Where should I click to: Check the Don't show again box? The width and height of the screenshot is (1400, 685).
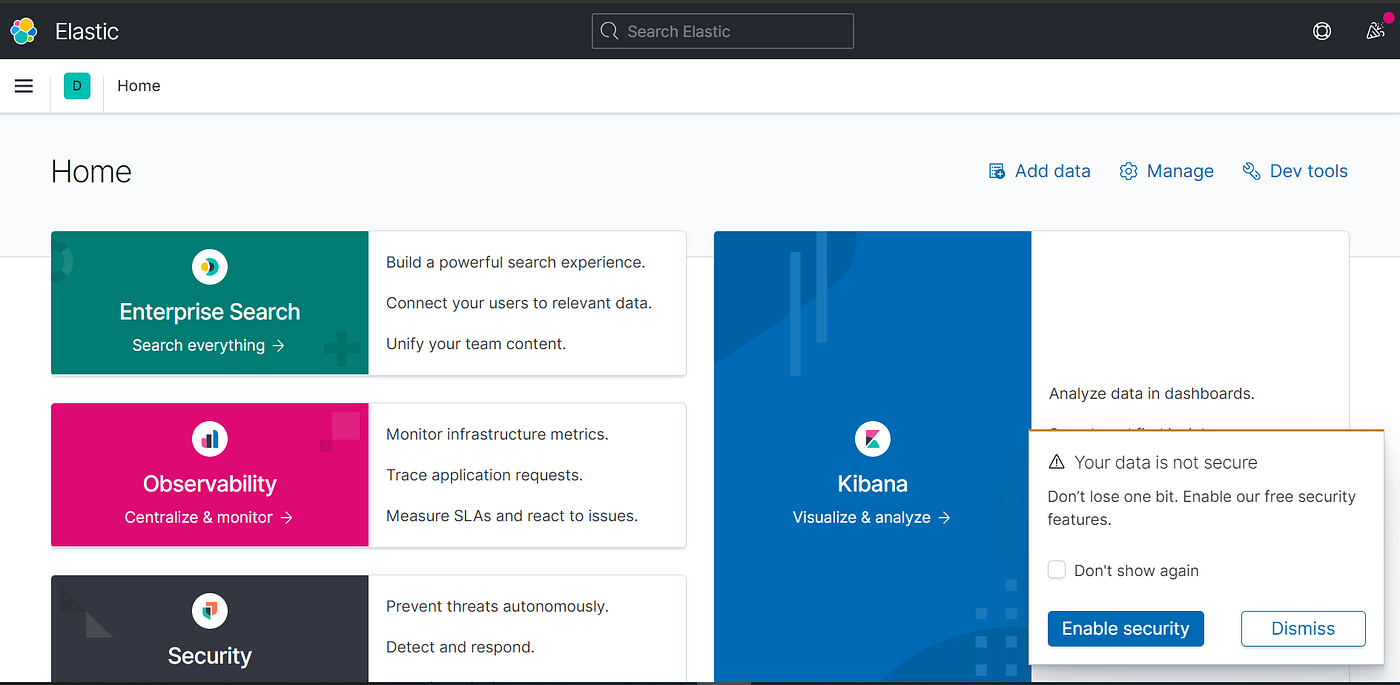click(x=1057, y=570)
